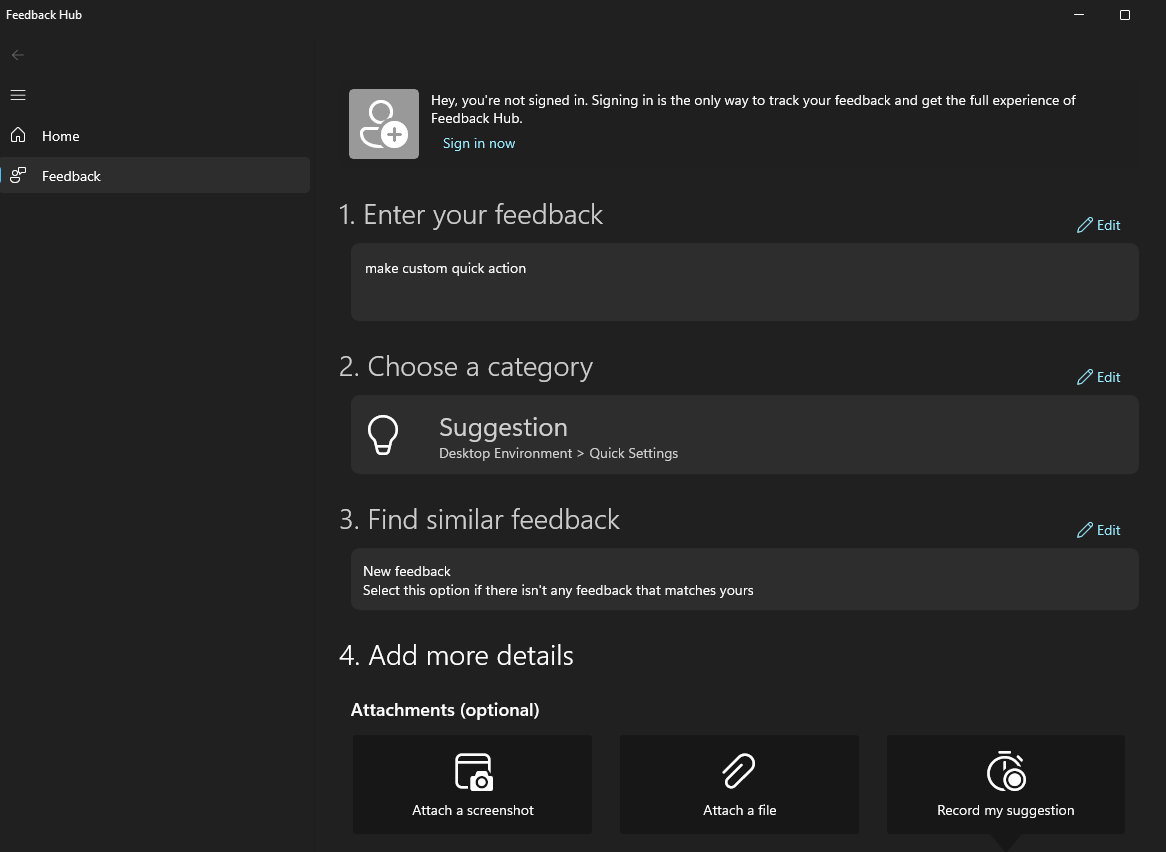Maximize the Feedback Hub window

[1125, 15]
